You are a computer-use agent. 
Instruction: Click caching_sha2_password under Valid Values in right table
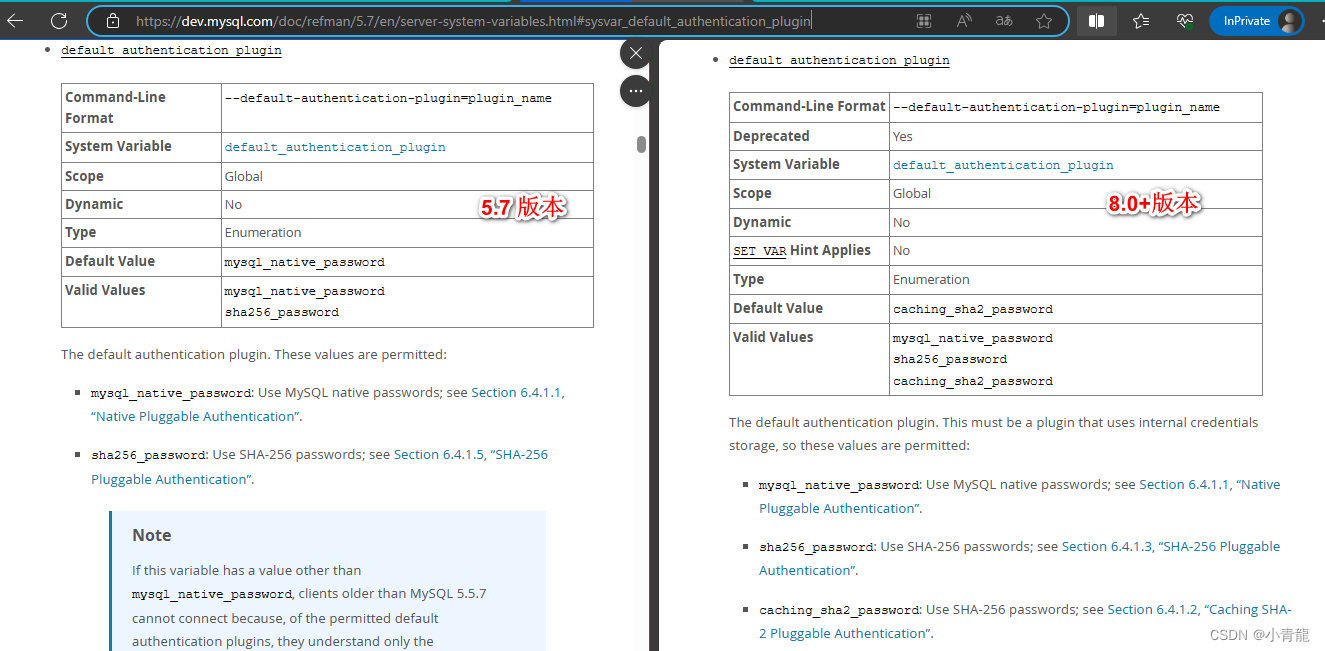coord(973,381)
